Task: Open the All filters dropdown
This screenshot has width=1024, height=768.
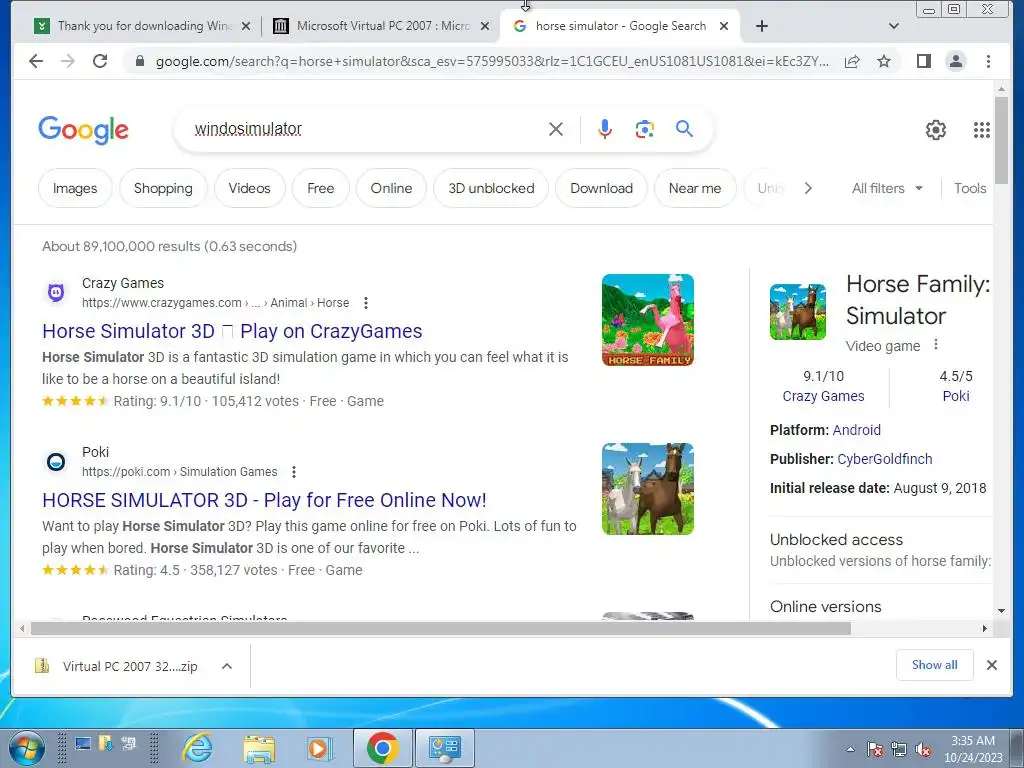Action: pyautogui.click(x=887, y=188)
